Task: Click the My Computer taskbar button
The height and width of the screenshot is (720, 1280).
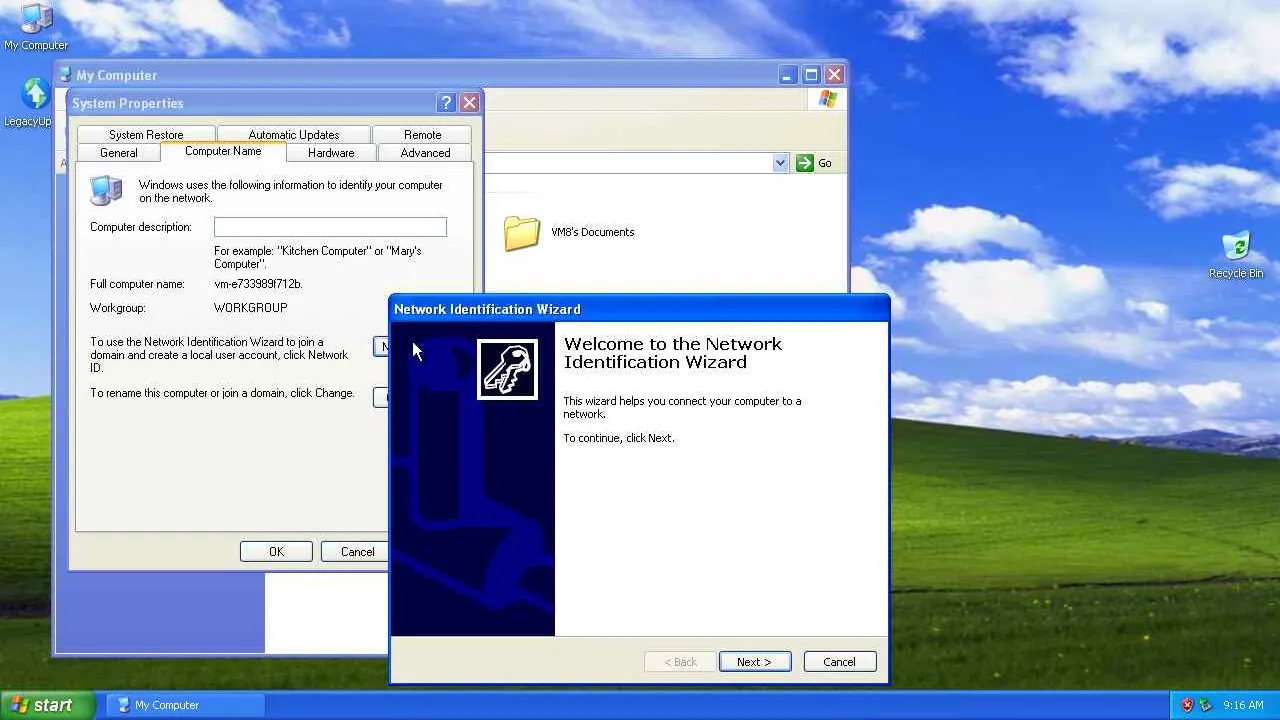Action: pyautogui.click(x=185, y=705)
